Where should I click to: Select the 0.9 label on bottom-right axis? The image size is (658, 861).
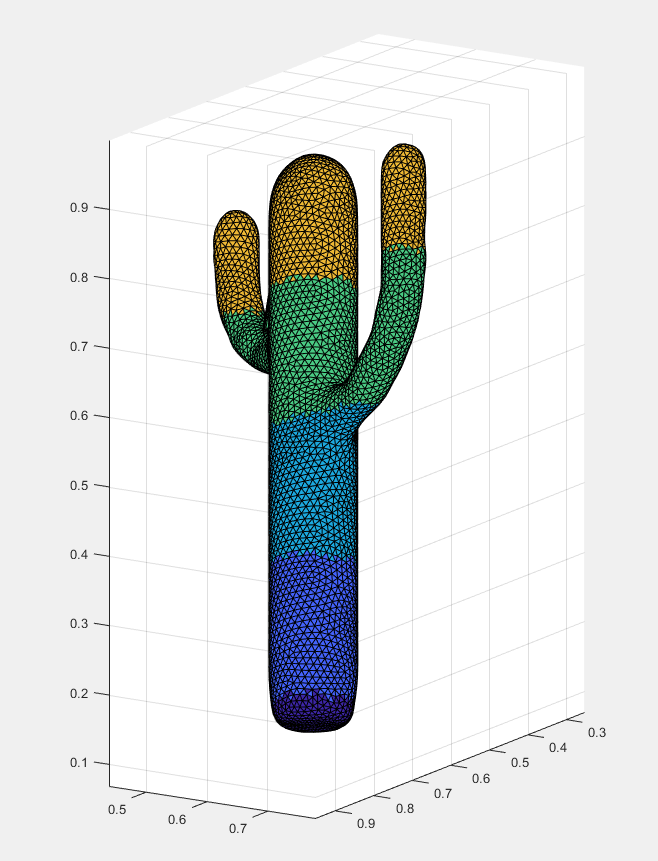(366, 824)
